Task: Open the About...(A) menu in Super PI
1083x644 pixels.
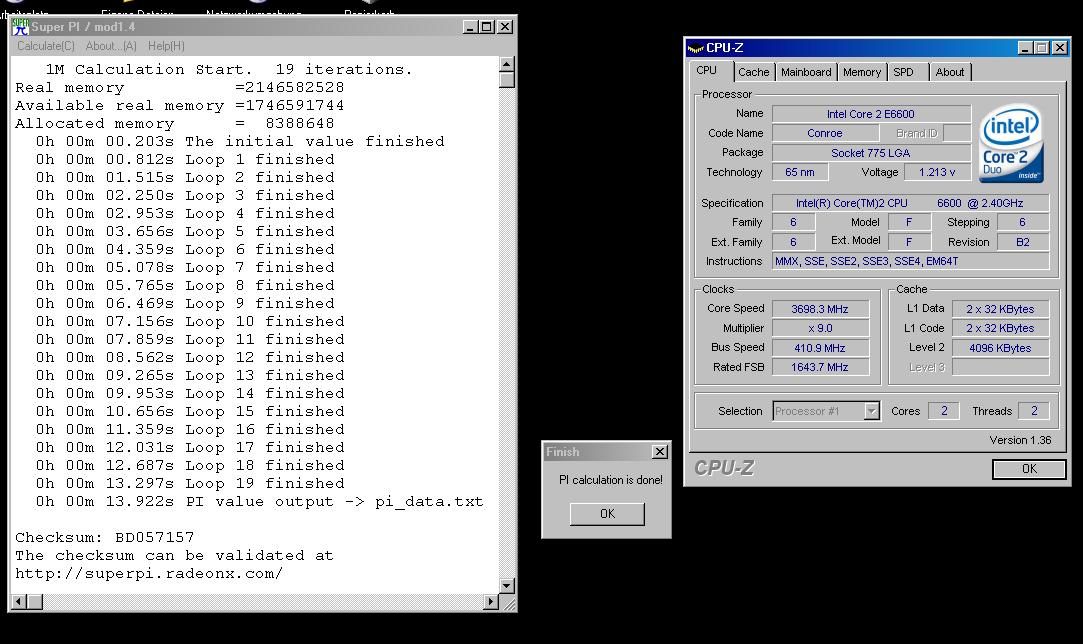Action: 111,46
